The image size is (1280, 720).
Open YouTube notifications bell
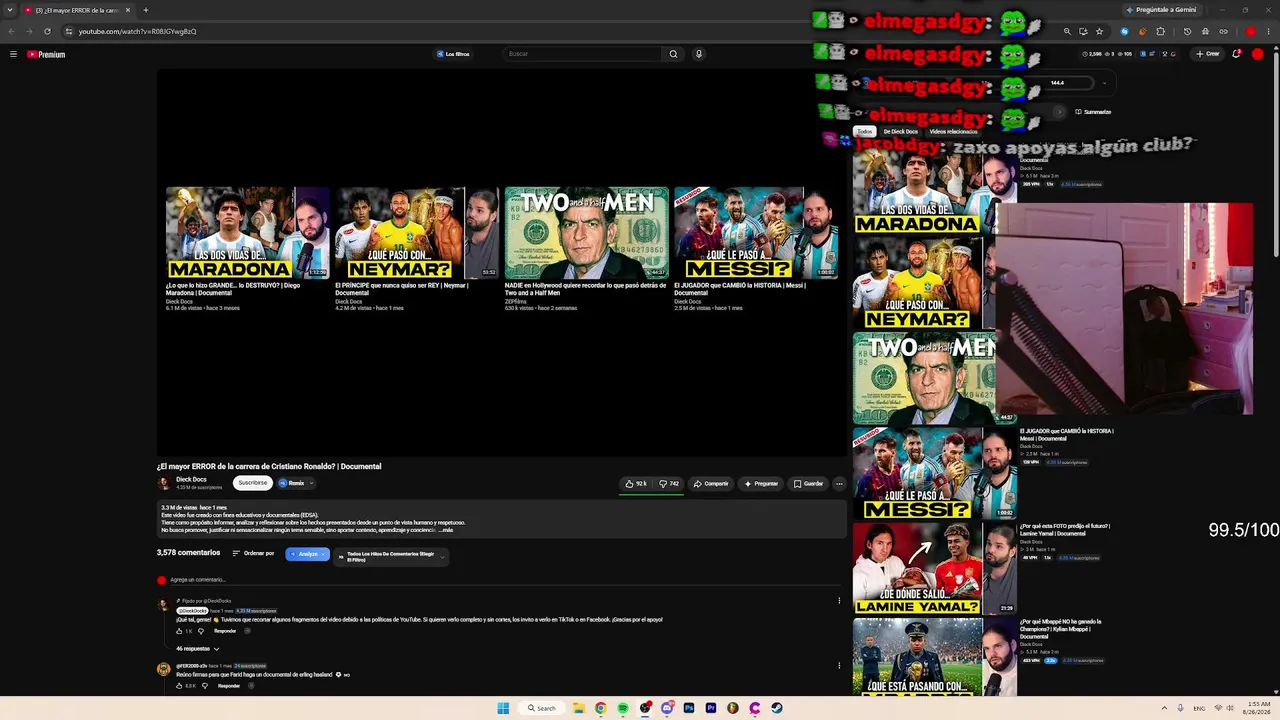(x=1237, y=54)
